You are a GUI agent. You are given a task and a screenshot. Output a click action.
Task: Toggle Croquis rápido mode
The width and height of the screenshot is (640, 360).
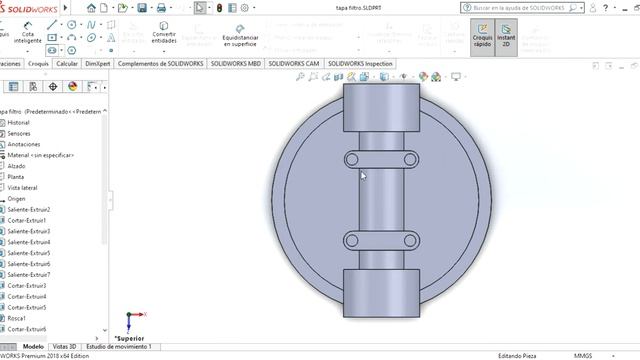coord(482,37)
